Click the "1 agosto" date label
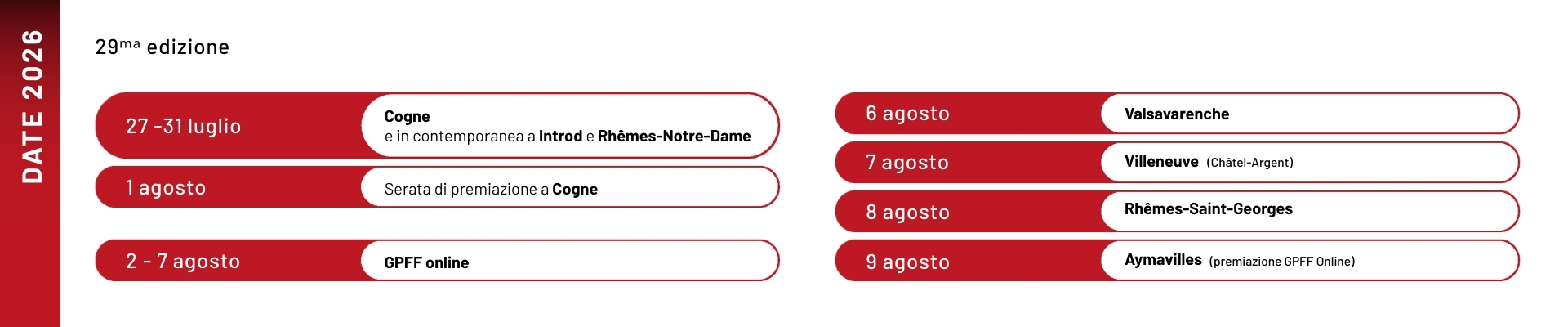The height and width of the screenshot is (327, 1568). tap(166, 188)
